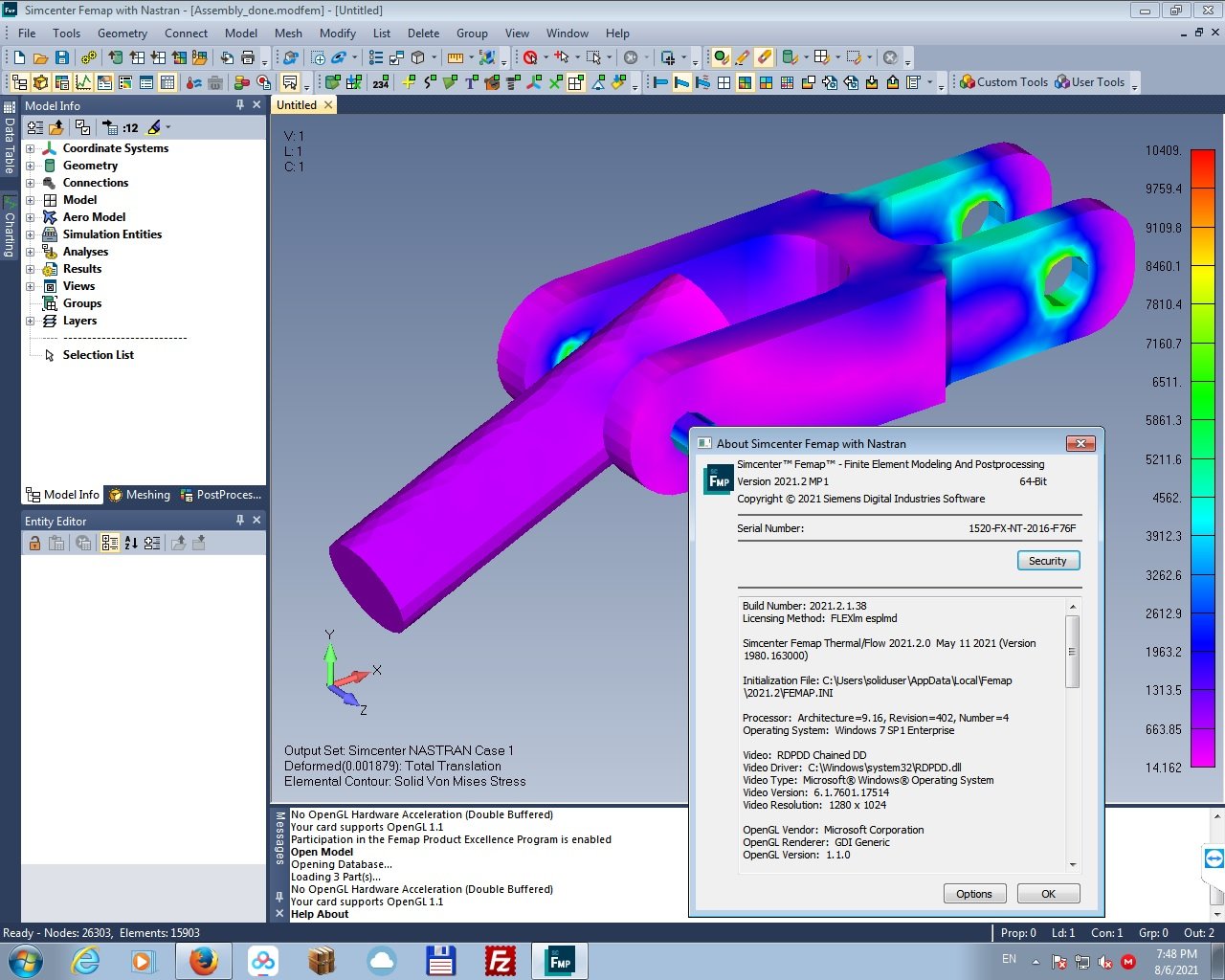
Task: Toggle the Charting pane icon in toolbar
Action: click(83, 83)
